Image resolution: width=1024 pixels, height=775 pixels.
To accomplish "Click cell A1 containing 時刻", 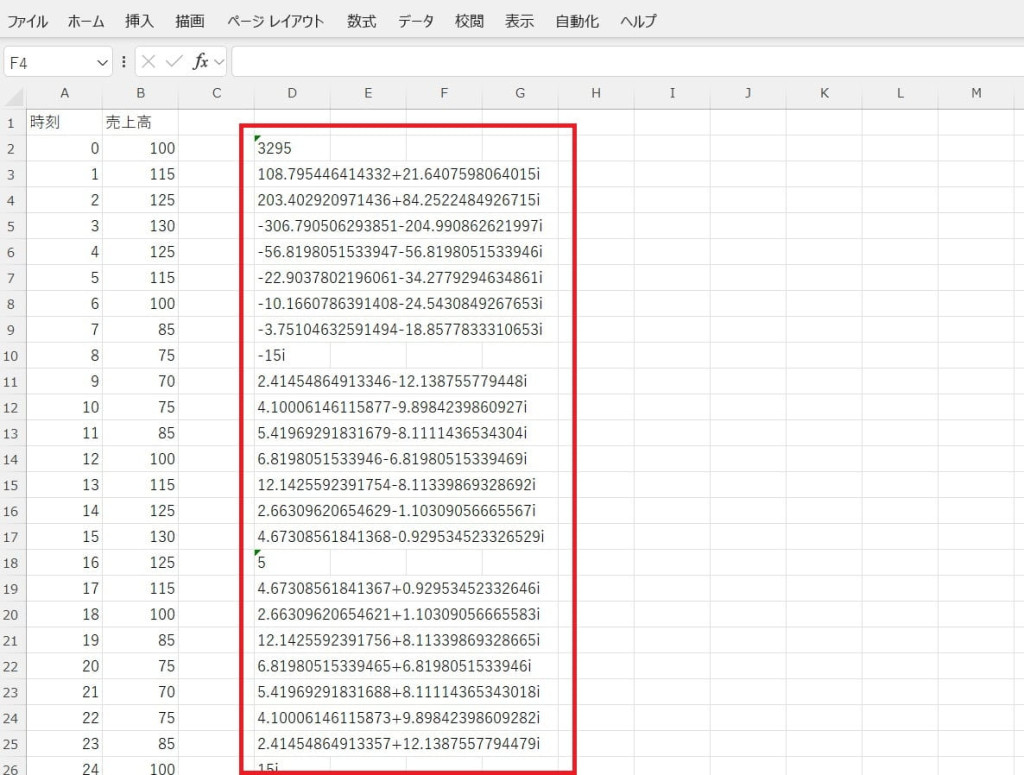I will (64, 122).
